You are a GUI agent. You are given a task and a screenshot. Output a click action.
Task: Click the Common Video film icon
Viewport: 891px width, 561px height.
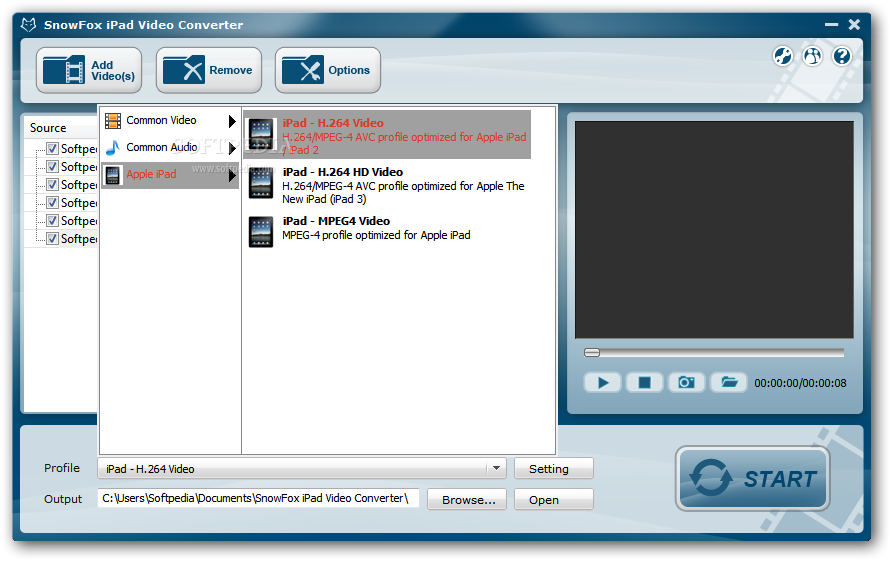point(113,120)
